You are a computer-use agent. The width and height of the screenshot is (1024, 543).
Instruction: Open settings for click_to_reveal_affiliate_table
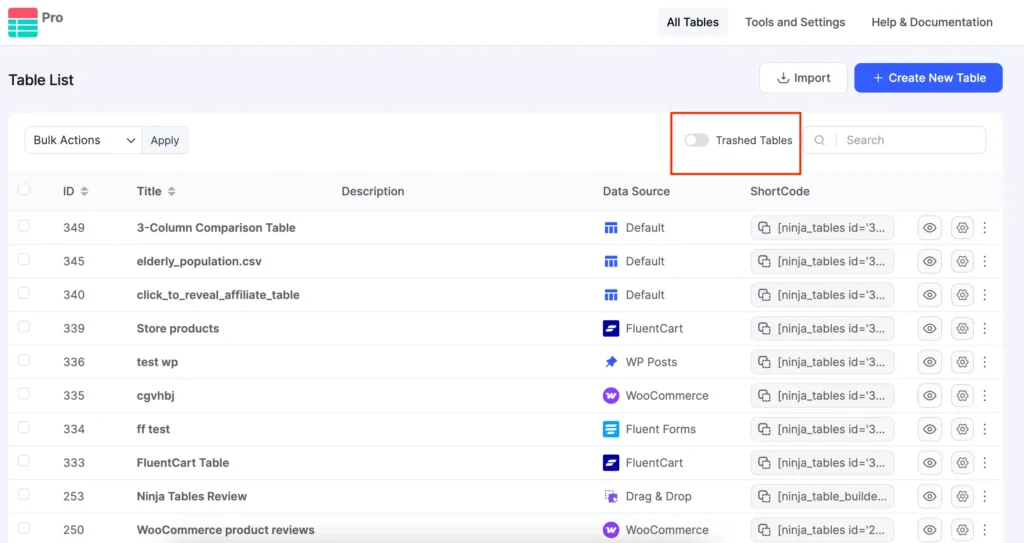click(x=962, y=295)
